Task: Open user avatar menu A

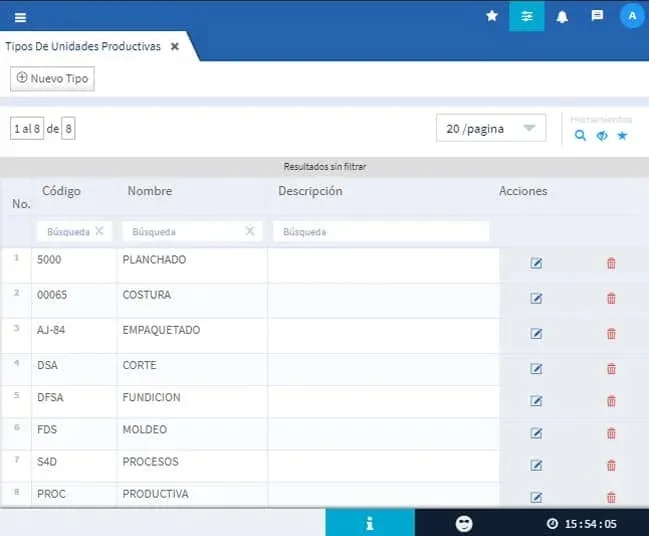Action: (632, 16)
